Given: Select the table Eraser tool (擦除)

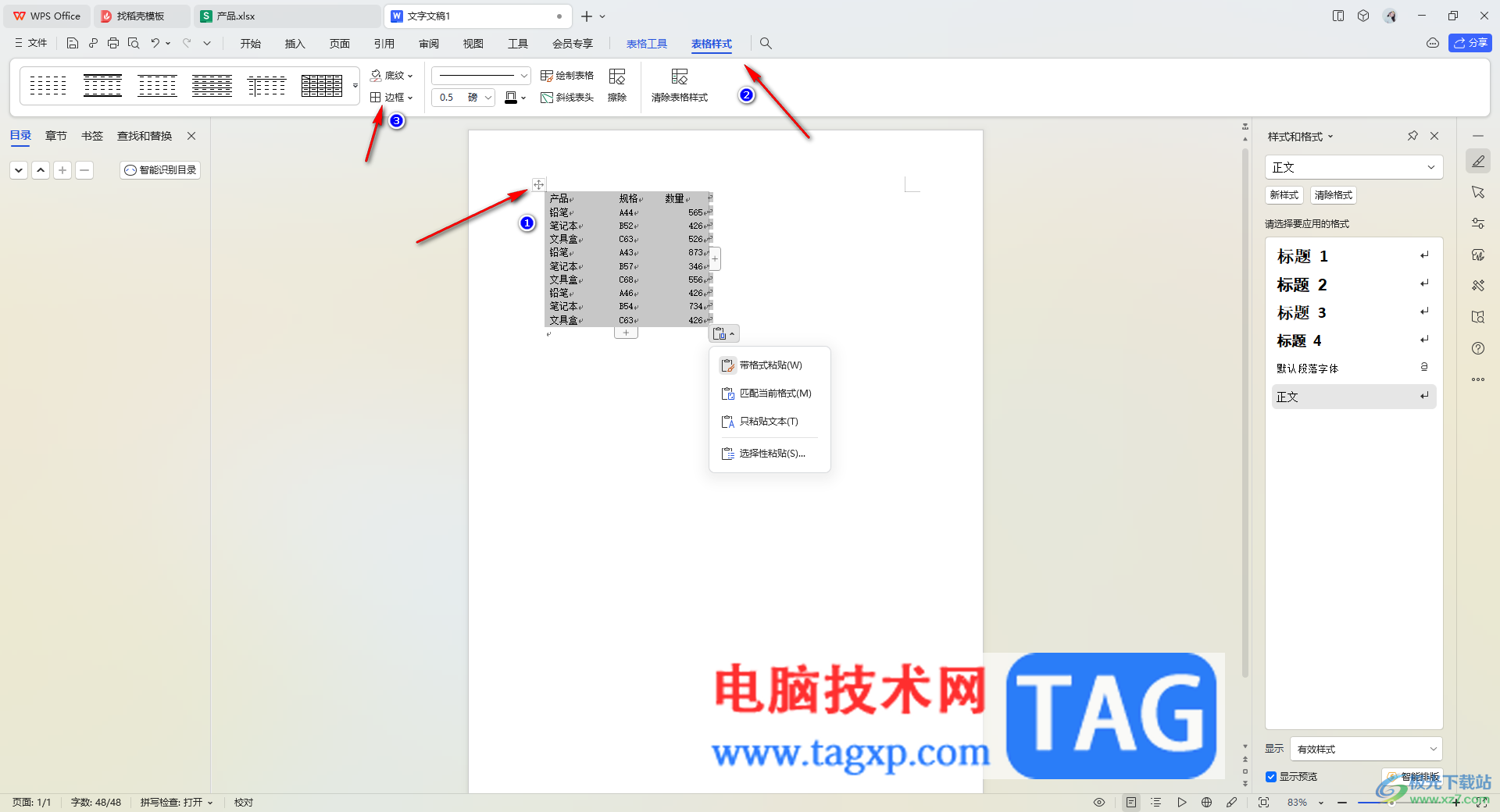Looking at the screenshot, I should pos(617,86).
